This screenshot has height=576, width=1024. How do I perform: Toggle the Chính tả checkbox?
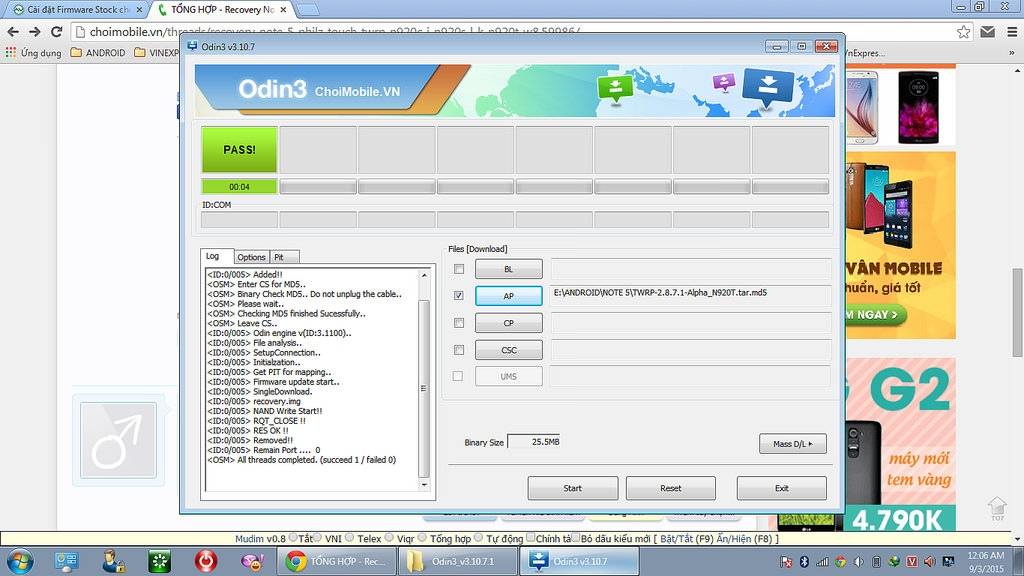pyautogui.click(x=531, y=538)
